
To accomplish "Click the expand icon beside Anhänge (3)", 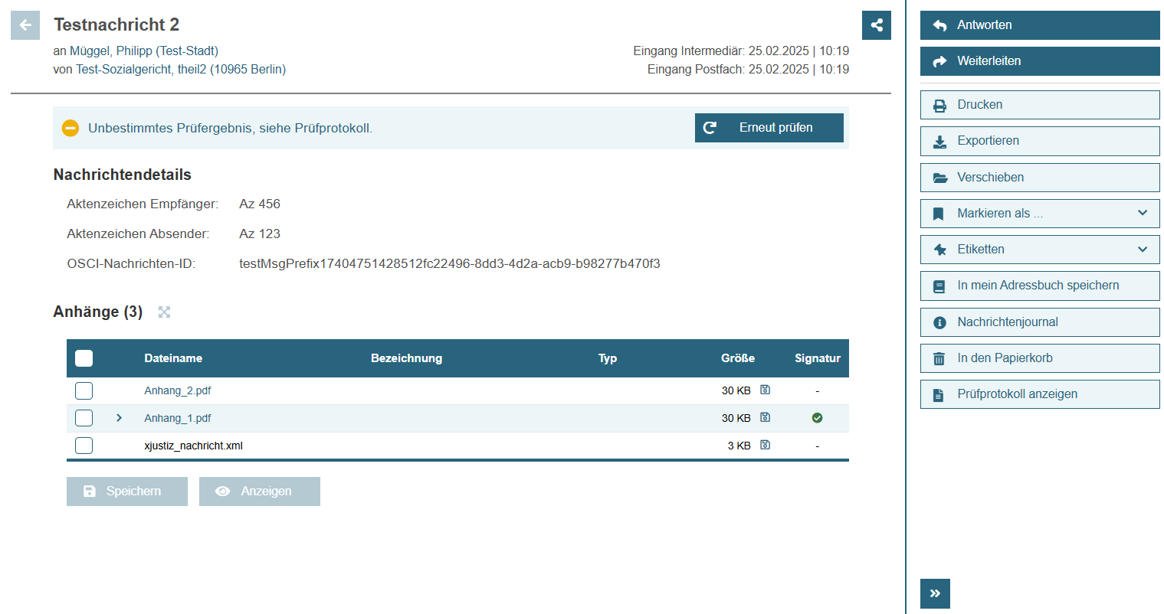I will (164, 312).
